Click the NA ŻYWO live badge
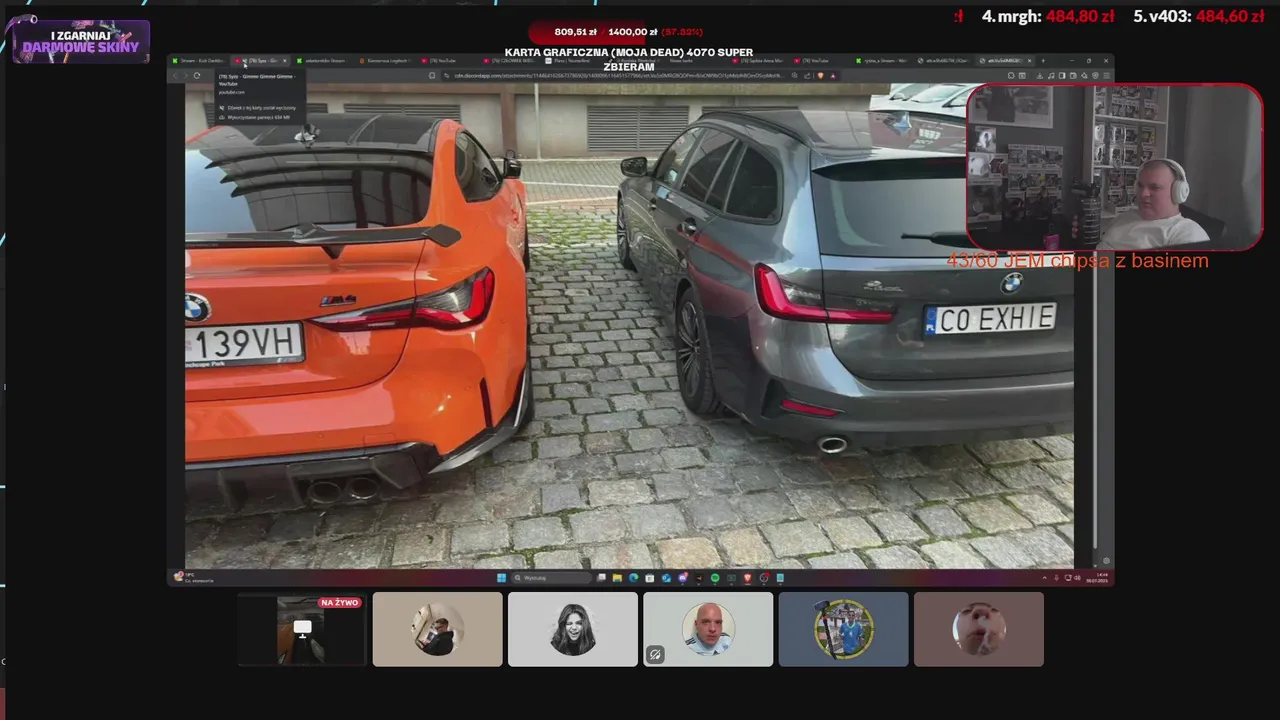1280x720 pixels. click(339, 603)
